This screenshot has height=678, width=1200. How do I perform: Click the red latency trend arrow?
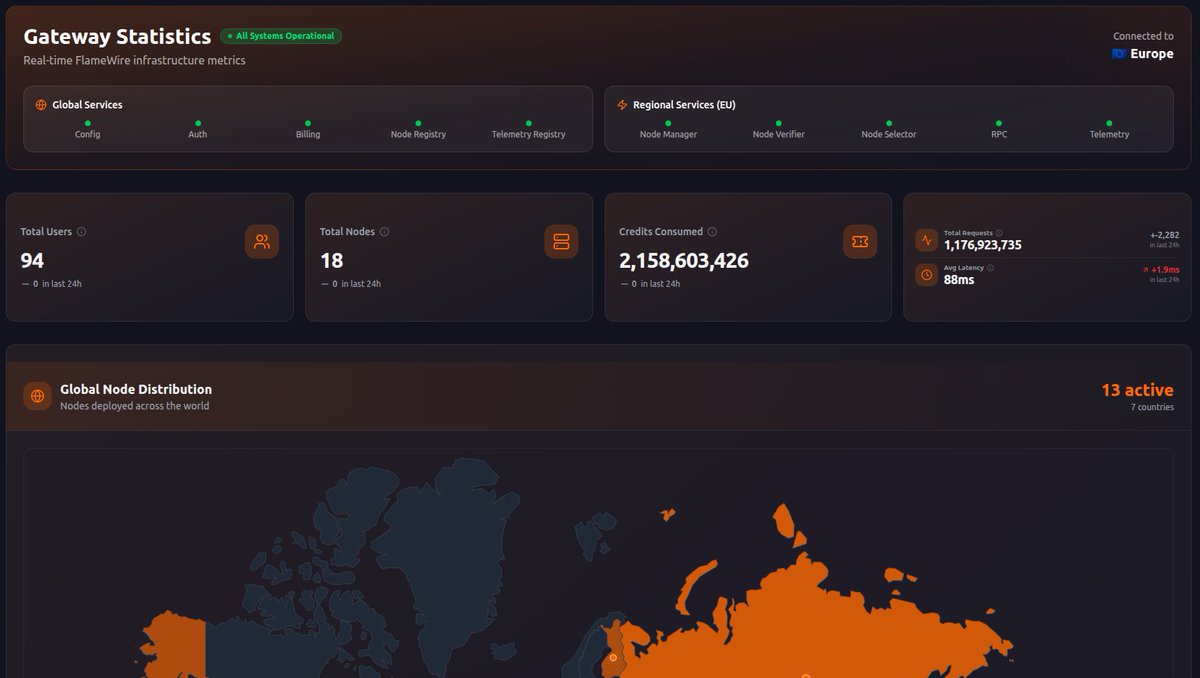(1145, 270)
